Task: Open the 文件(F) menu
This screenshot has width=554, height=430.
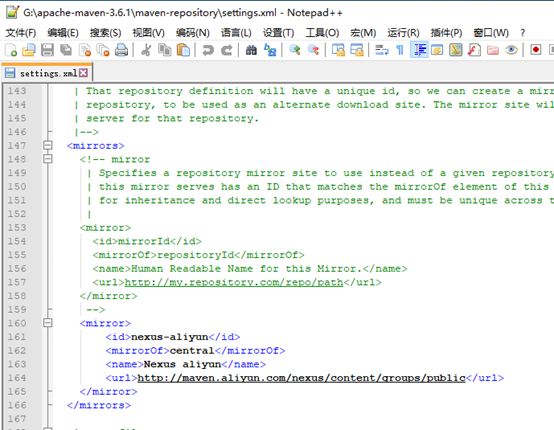Action: (x=21, y=33)
